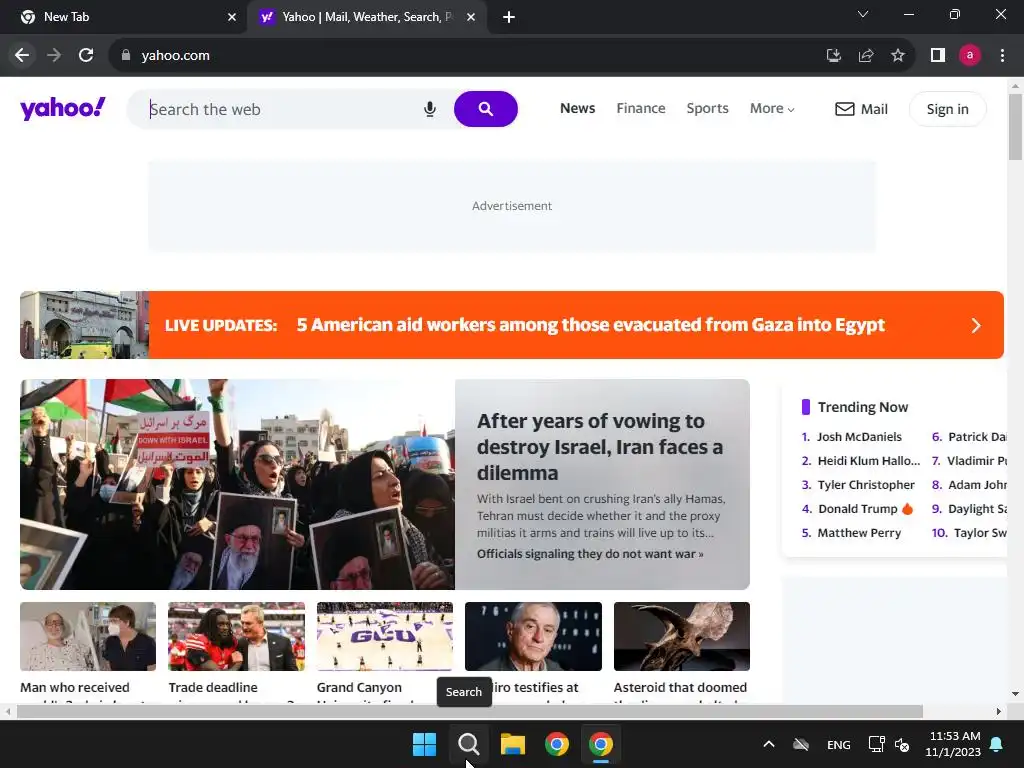Open Chrome profile avatar 'a'

pyautogui.click(x=970, y=56)
